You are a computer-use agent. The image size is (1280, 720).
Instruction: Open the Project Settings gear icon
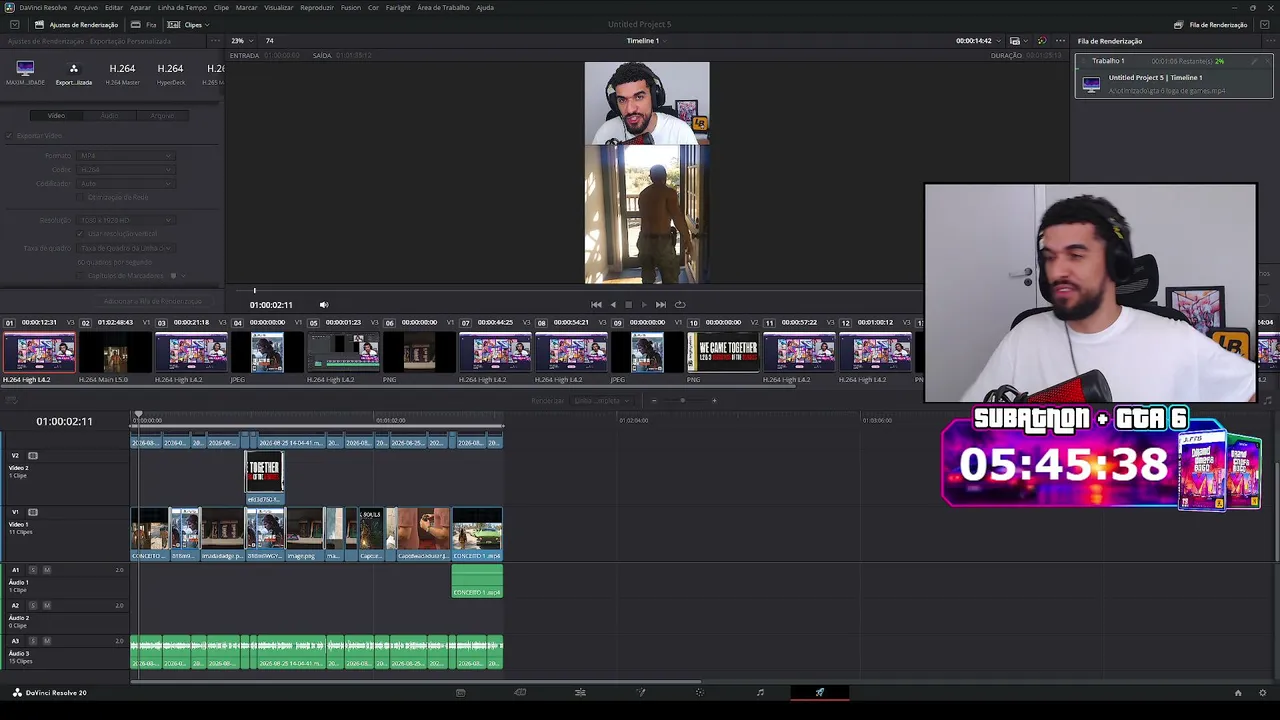point(1263,692)
